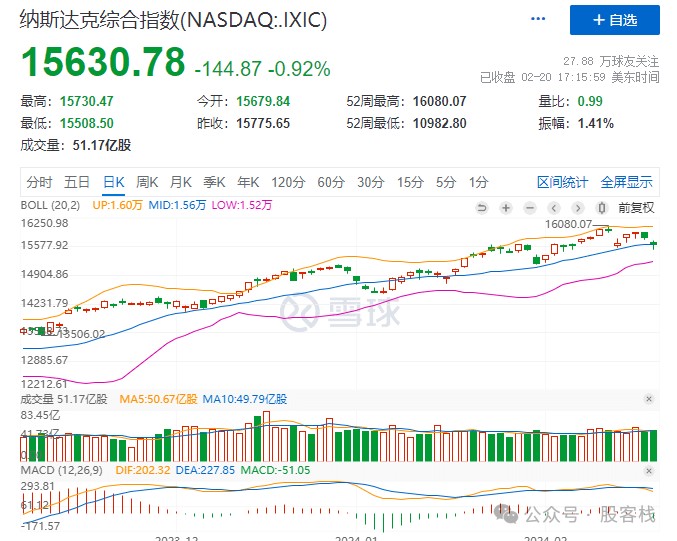Zoom in with the chart plus icon
This screenshot has width=677, height=541.
pyautogui.click(x=506, y=208)
